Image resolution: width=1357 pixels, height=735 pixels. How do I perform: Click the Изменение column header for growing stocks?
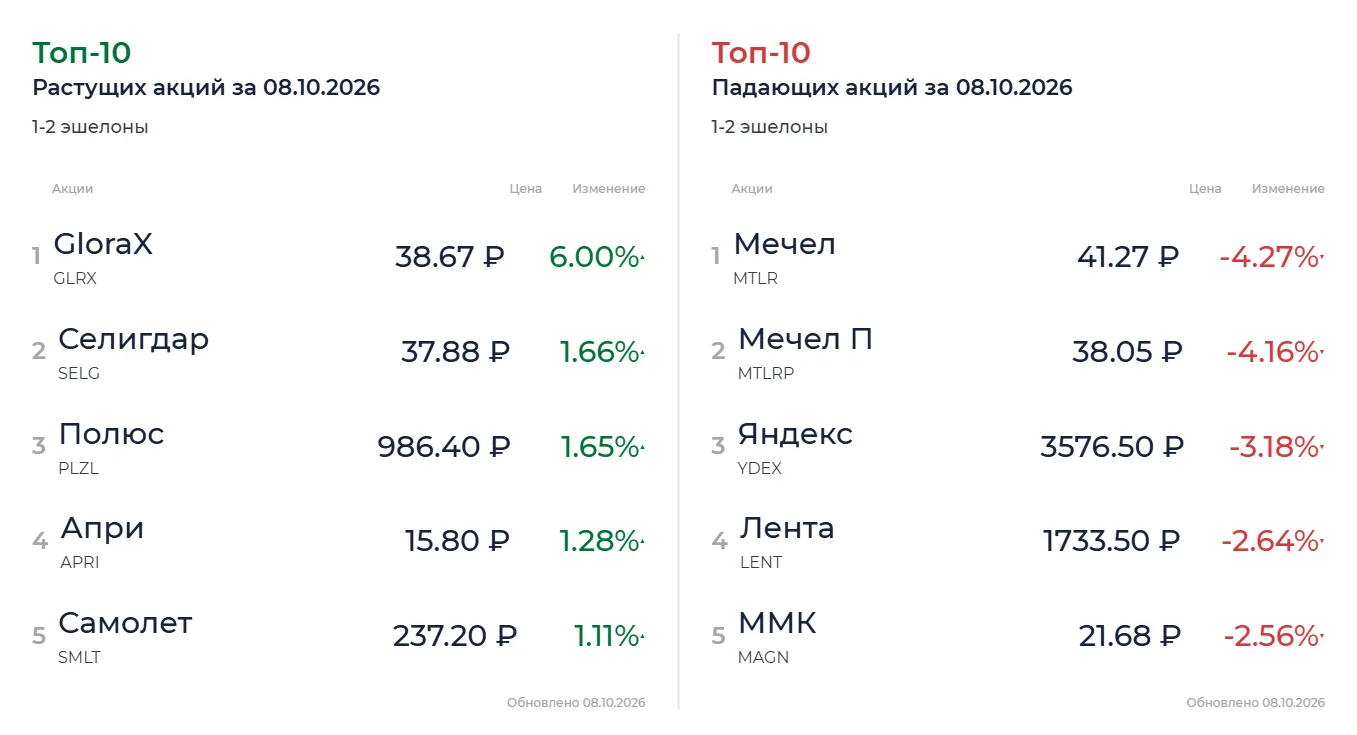[609, 188]
